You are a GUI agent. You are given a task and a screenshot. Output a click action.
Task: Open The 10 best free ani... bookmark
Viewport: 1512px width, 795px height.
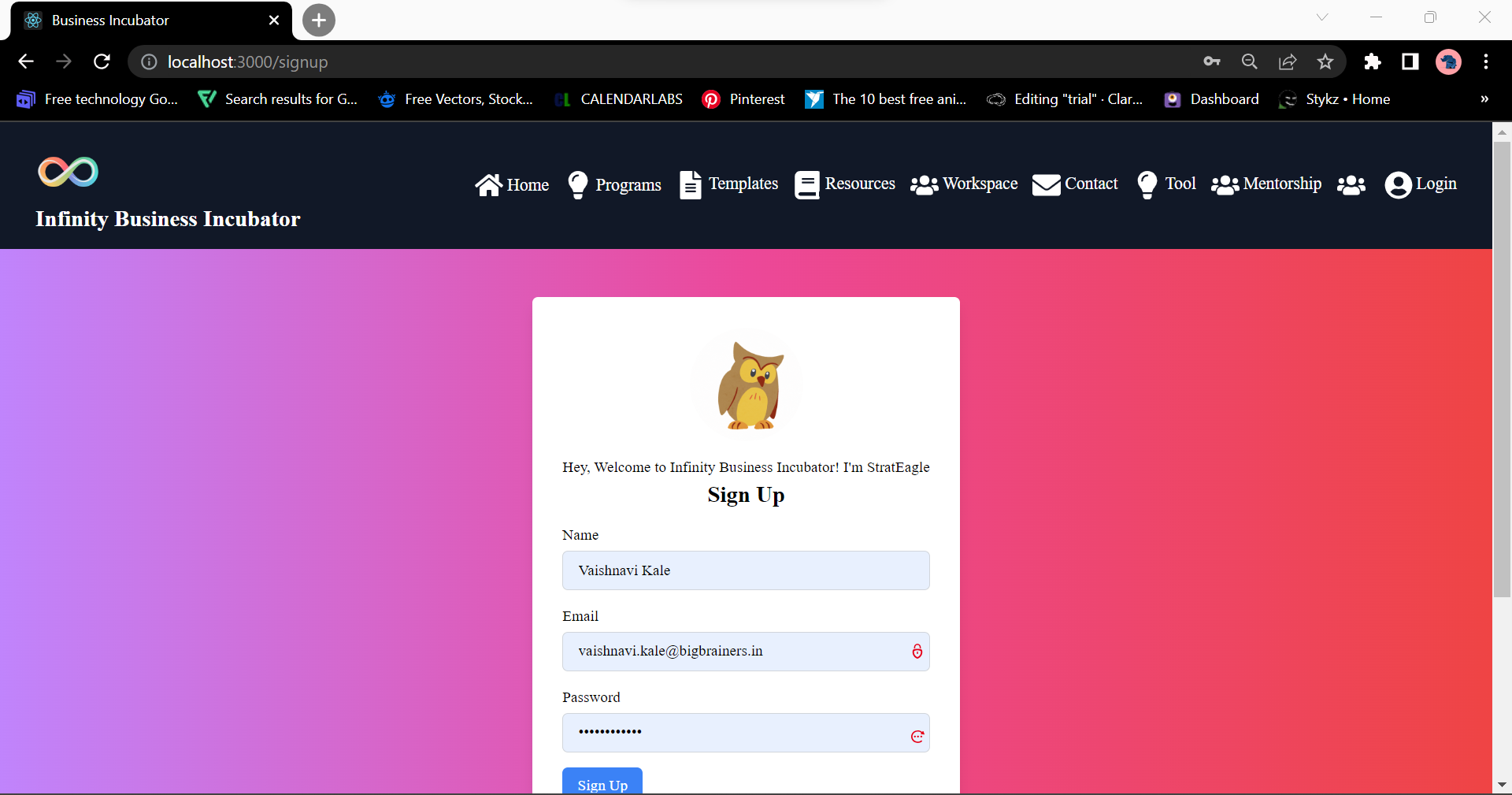(x=886, y=99)
